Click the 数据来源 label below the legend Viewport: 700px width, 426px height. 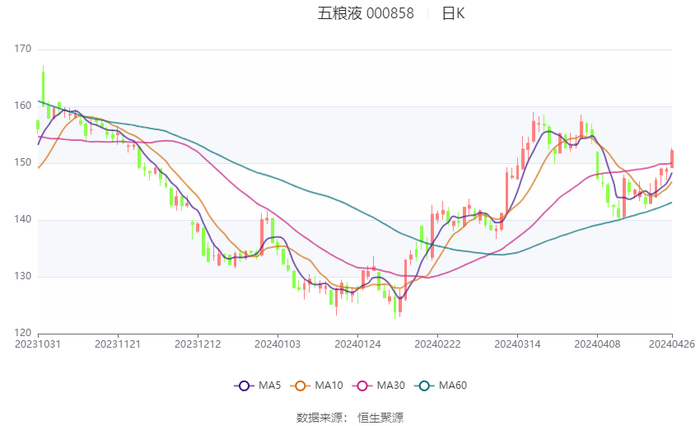320,417
